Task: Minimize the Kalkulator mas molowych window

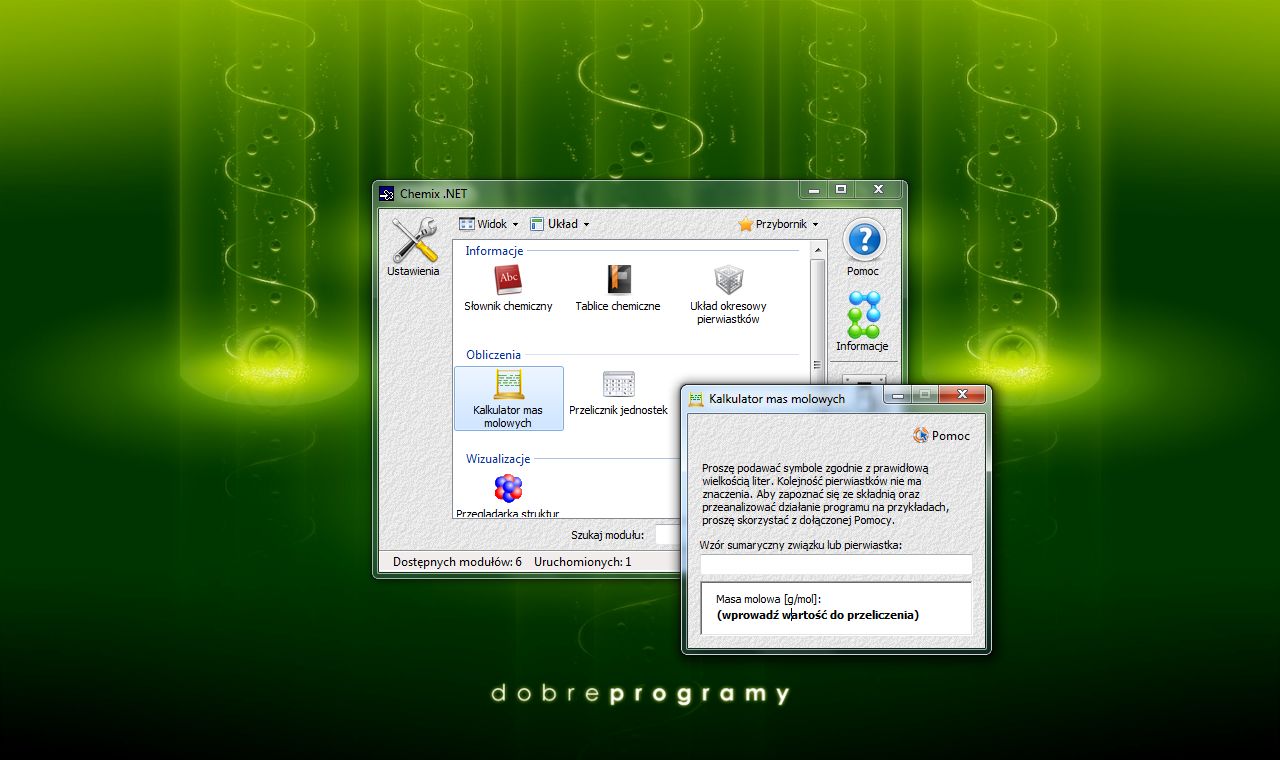Action: 899,394
